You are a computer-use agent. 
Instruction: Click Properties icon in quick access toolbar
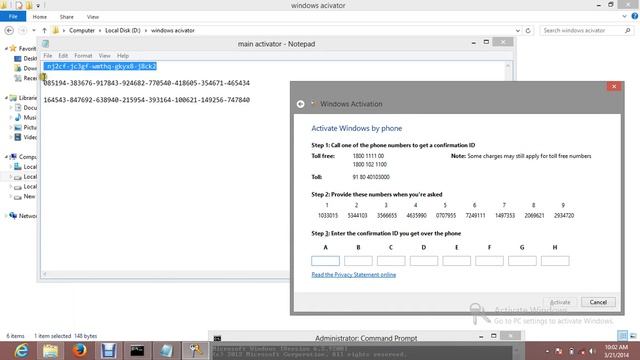click(x=19, y=5)
